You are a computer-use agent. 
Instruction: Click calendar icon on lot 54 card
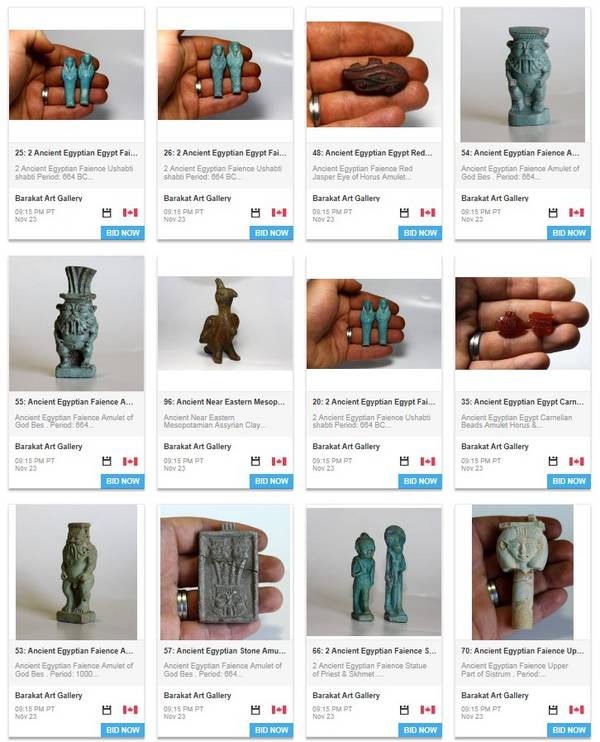pyautogui.click(x=553, y=213)
